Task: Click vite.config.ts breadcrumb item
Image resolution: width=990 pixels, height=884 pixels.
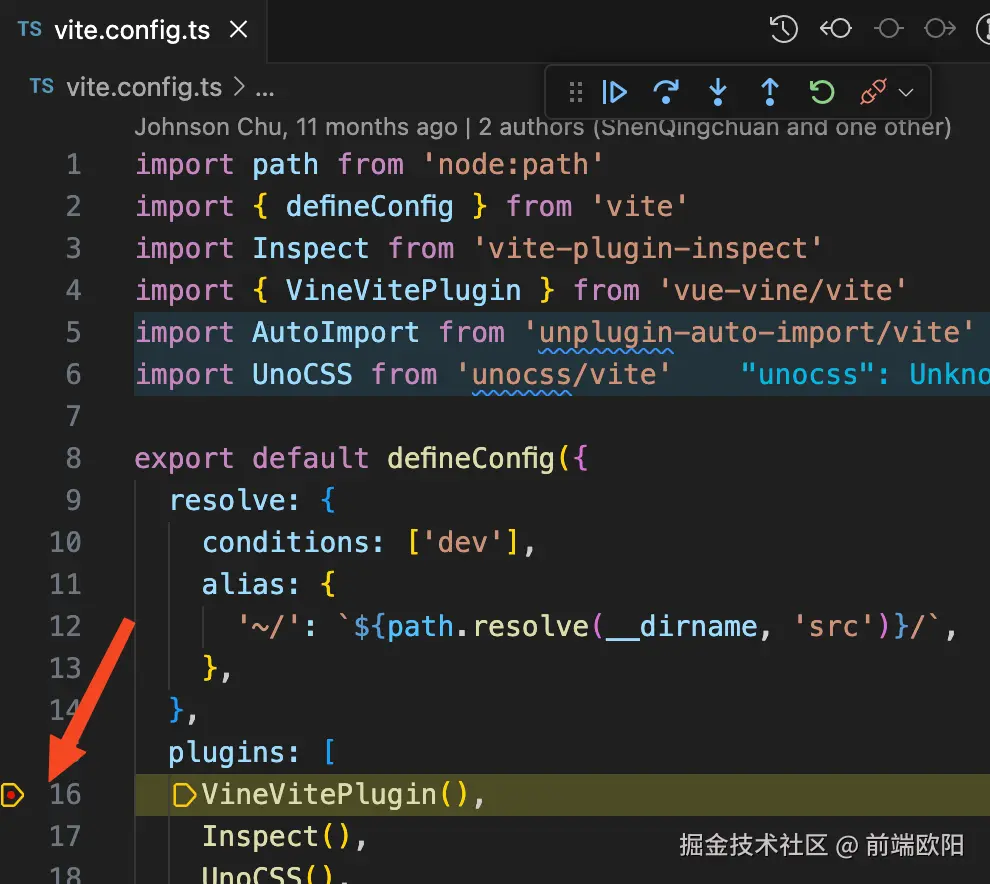Action: [x=144, y=87]
